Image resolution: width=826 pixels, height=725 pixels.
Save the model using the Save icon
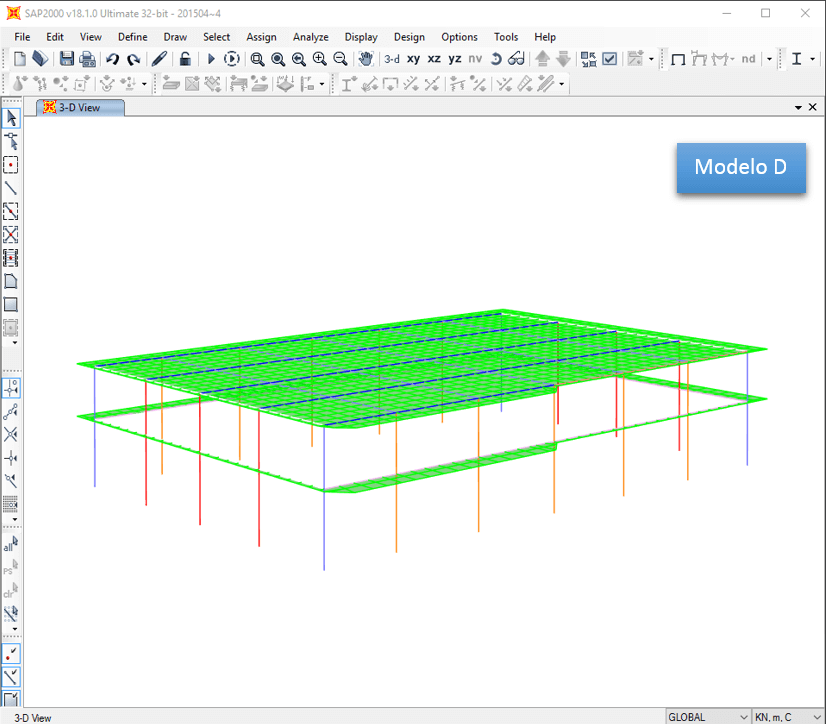pos(66,58)
